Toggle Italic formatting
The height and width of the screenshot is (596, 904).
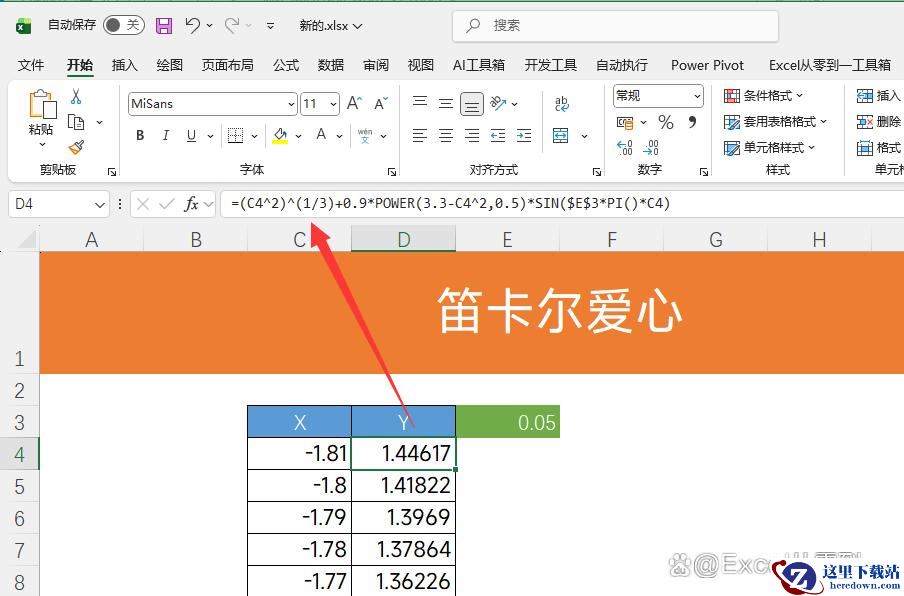coord(166,136)
